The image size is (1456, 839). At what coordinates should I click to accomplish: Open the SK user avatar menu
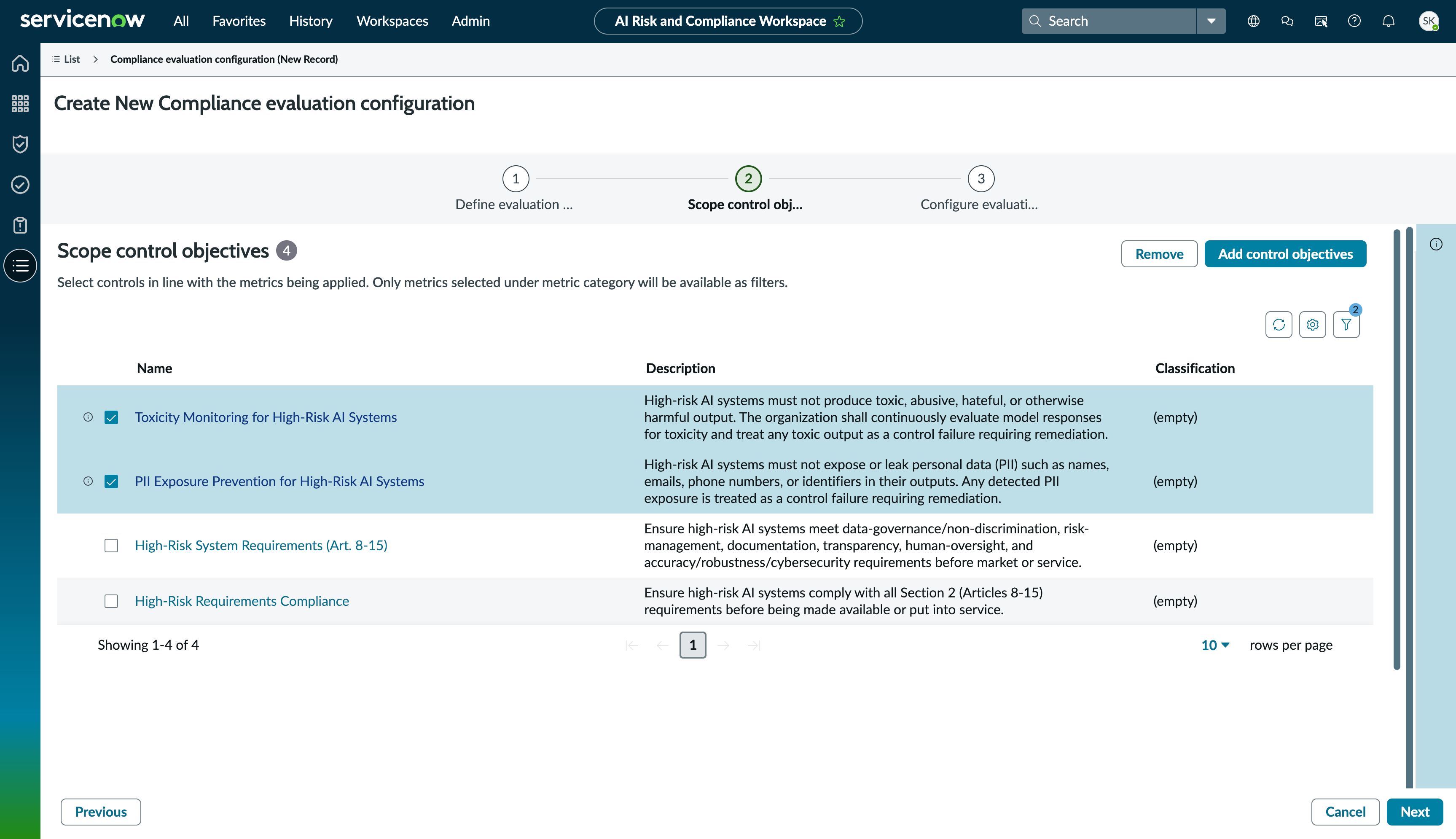point(1428,22)
